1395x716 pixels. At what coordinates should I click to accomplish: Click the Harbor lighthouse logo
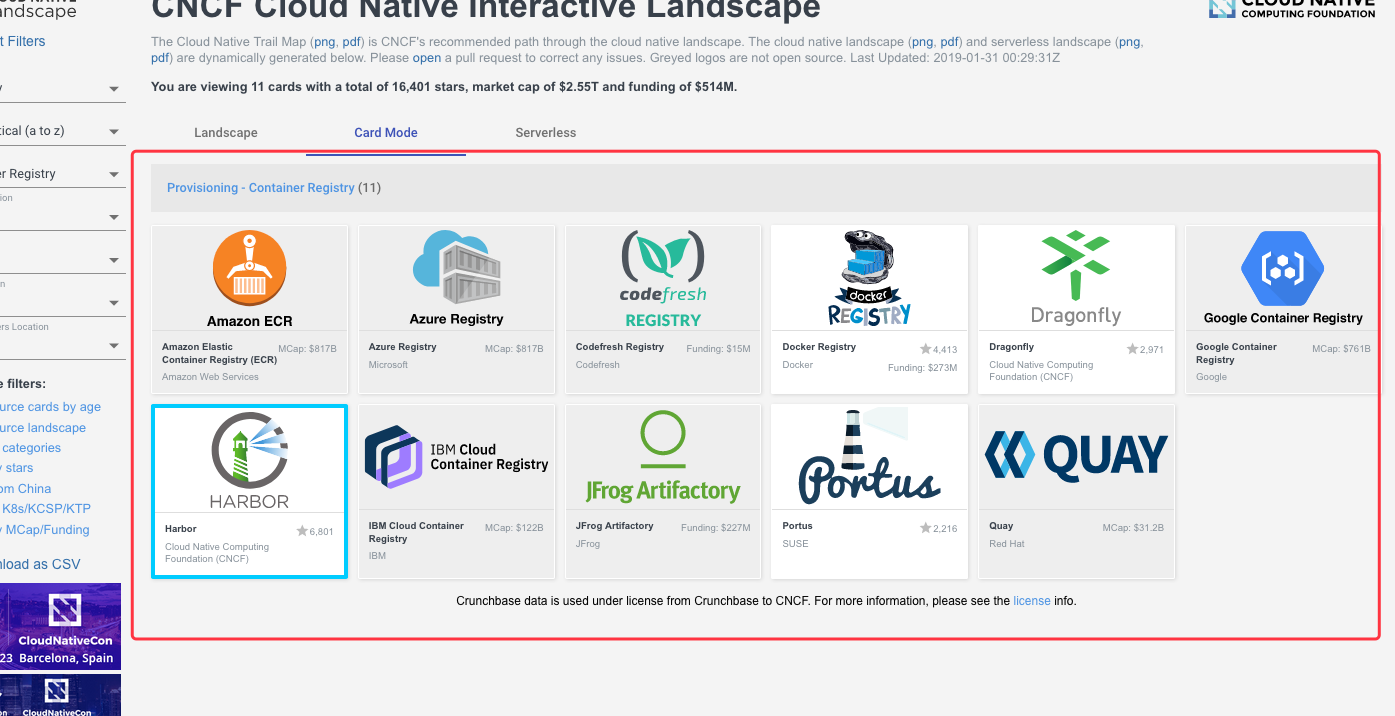tap(249, 459)
